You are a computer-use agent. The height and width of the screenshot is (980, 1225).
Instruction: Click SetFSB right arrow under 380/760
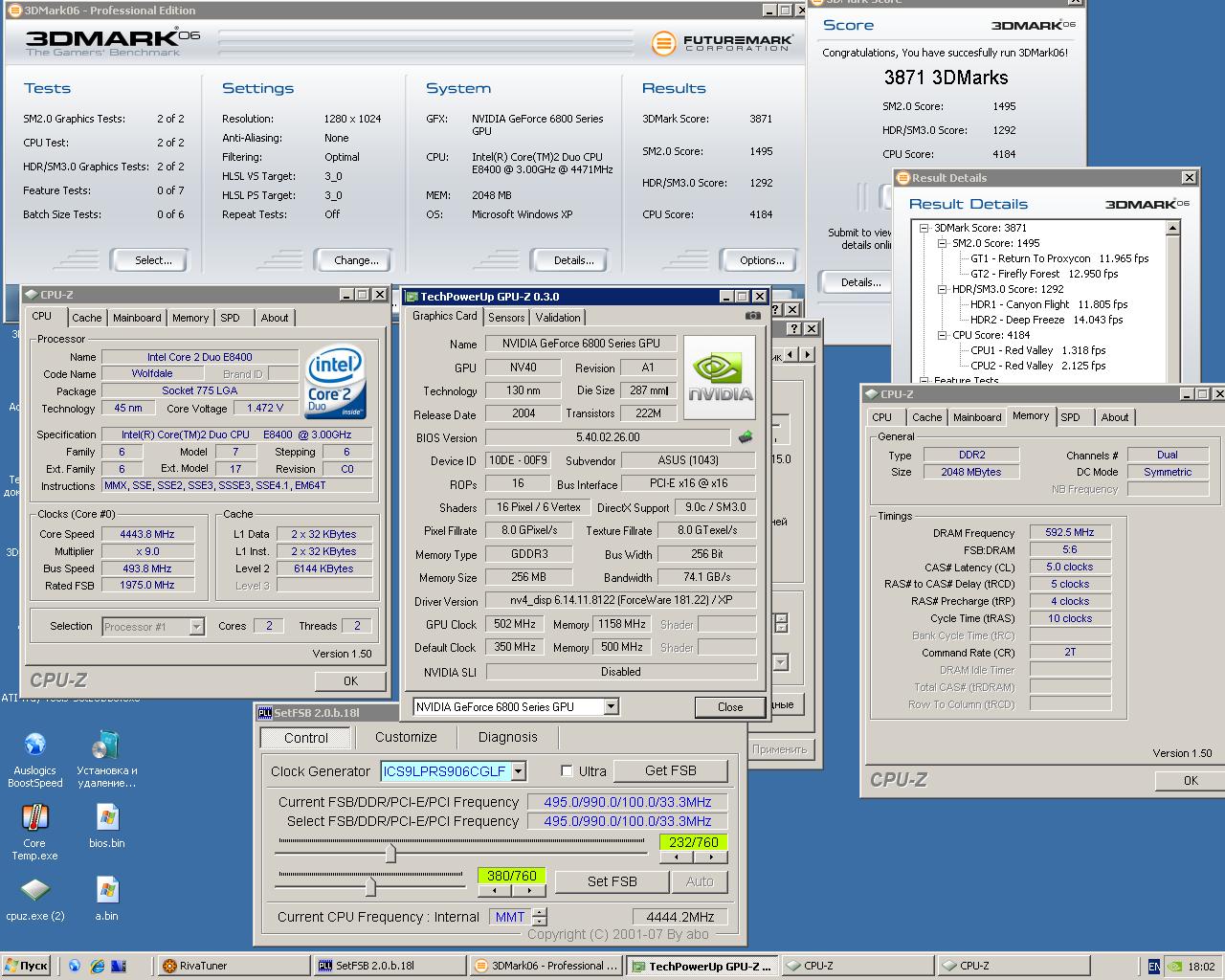(x=527, y=890)
